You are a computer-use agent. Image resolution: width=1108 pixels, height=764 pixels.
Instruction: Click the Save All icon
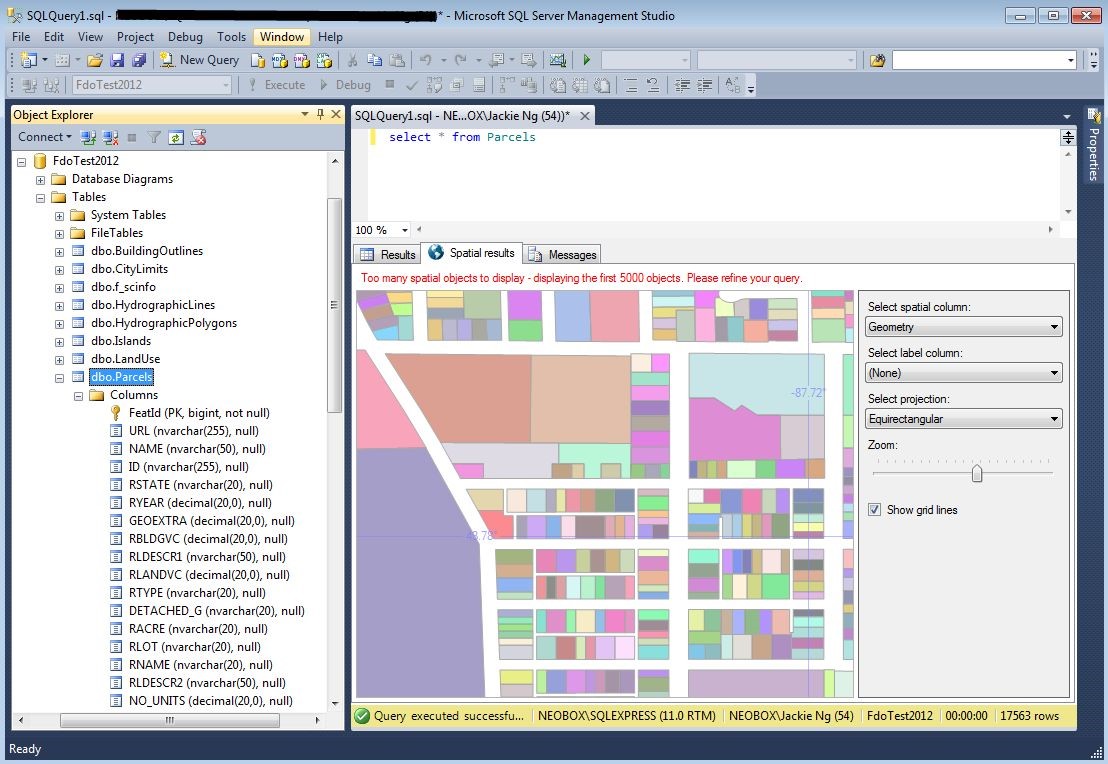(x=139, y=60)
